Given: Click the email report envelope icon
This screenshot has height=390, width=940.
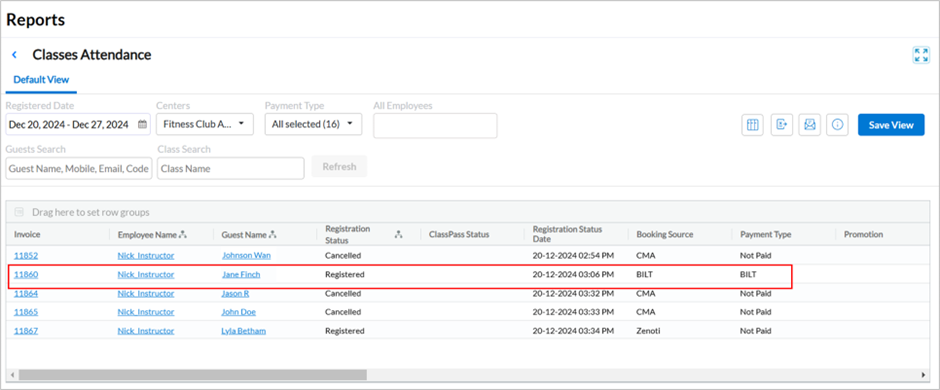Looking at the screenshot, I should click(810, 125).
